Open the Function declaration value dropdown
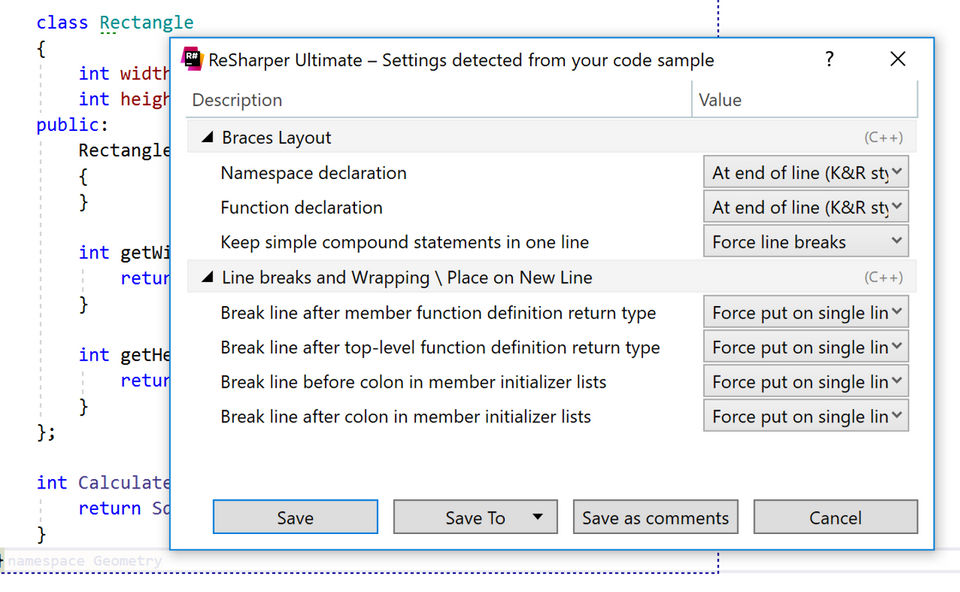The image size is (960, 592). (806, 208)
